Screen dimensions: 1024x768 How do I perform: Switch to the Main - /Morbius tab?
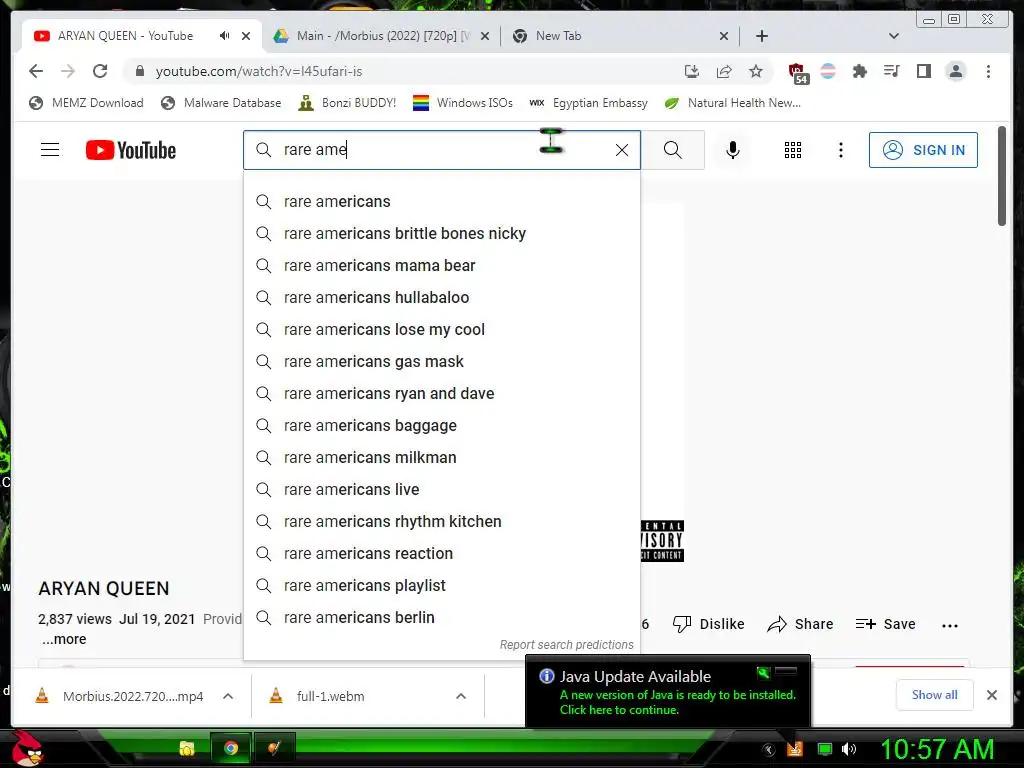pos(382,36)
